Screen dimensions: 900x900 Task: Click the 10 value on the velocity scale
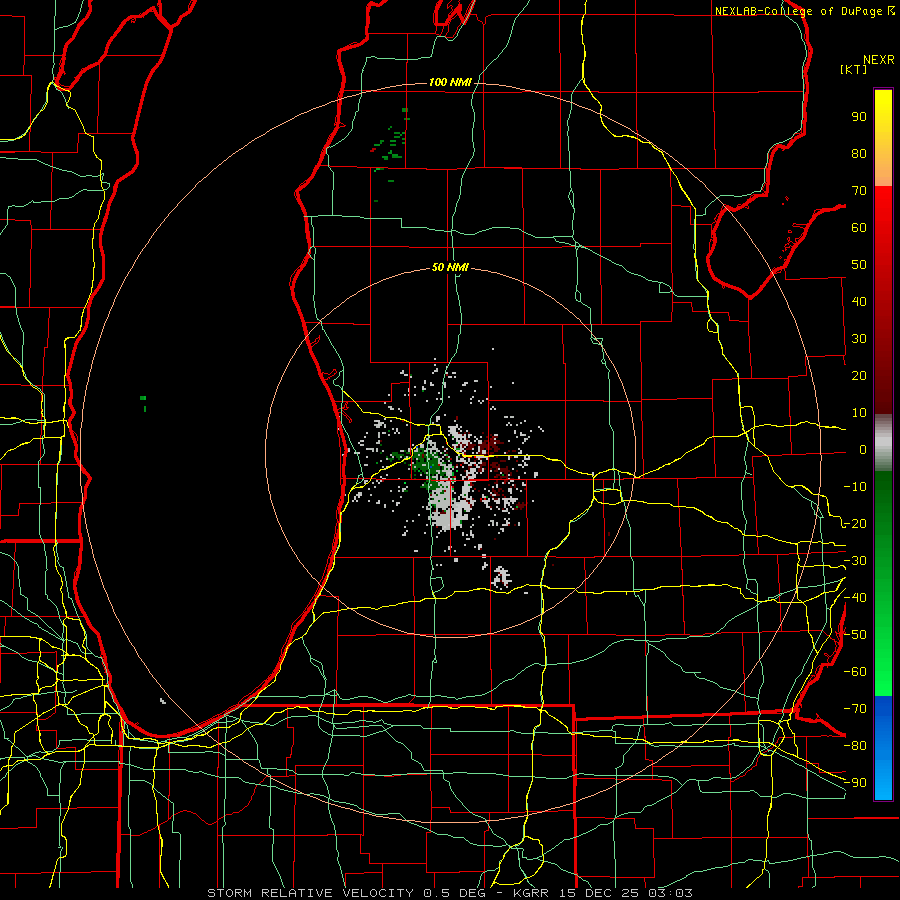(x=859, y=413)
